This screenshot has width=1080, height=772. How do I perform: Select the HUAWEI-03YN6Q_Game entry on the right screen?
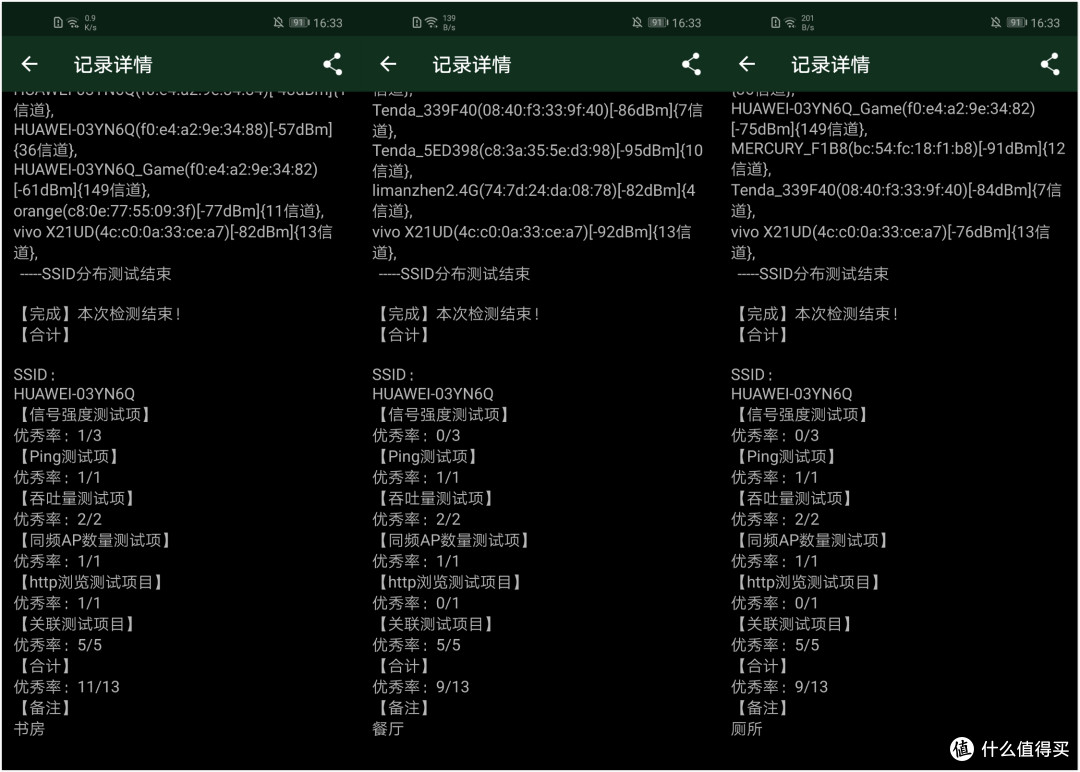pyautogui.click(x=883, y=118)
